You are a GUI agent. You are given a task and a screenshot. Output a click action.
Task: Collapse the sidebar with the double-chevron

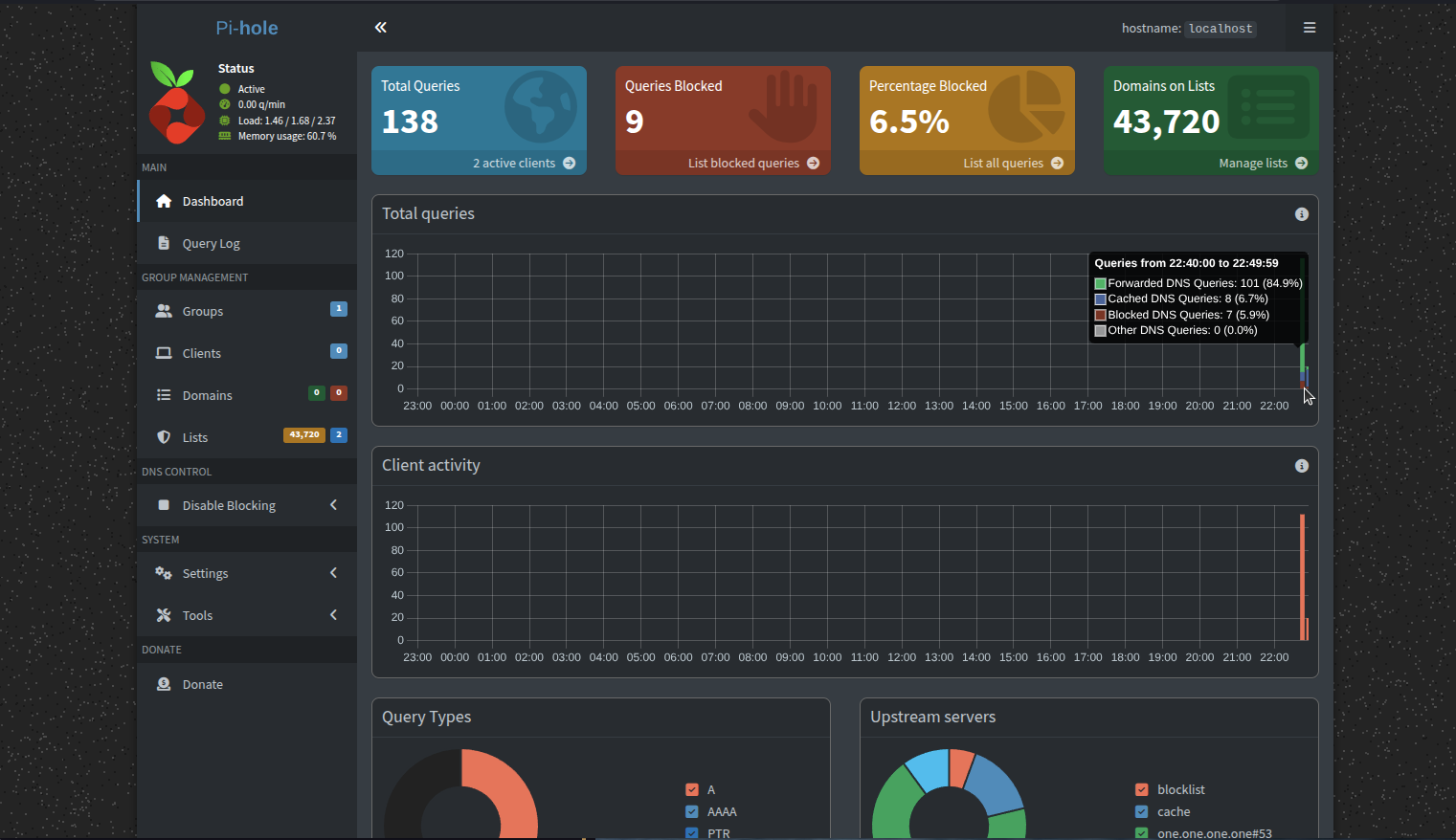(x=380, y=27)
